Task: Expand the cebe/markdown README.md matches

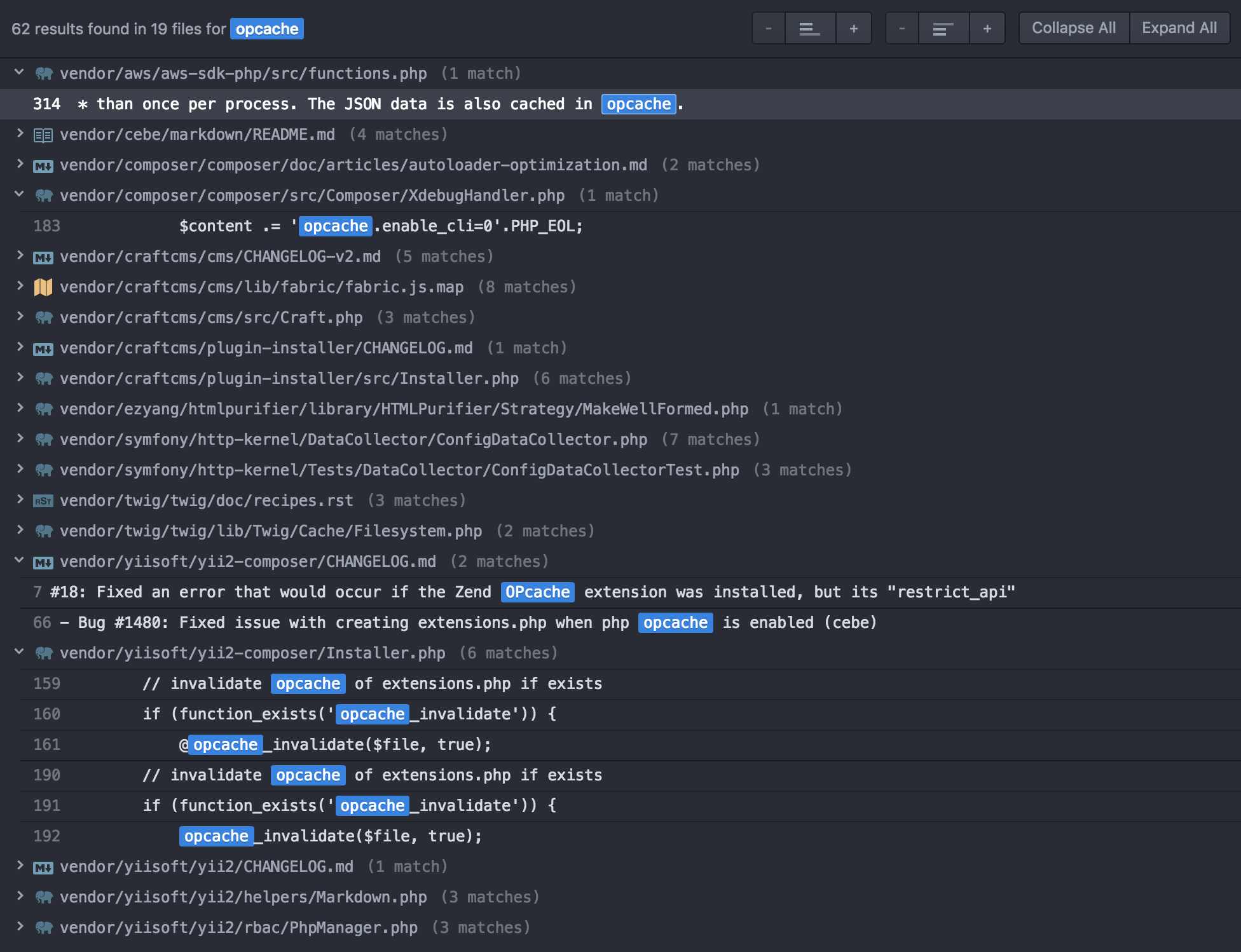Action: point(19,133)
